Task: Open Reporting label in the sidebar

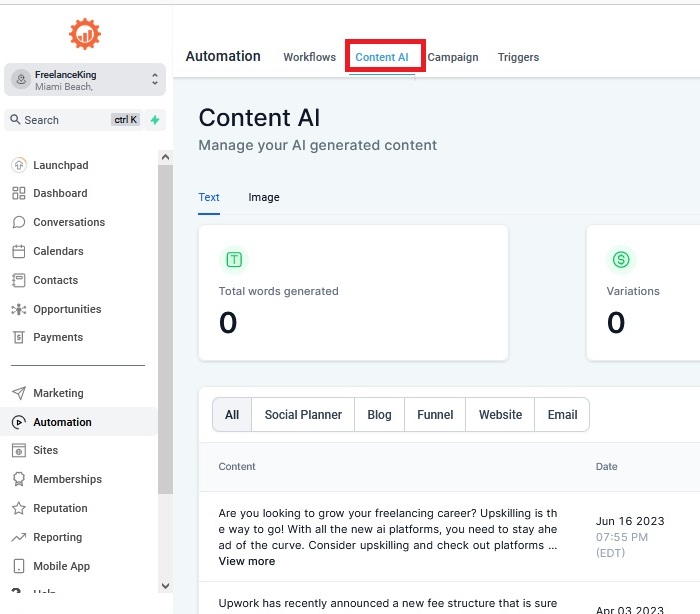Action: [x=58, y=537]
